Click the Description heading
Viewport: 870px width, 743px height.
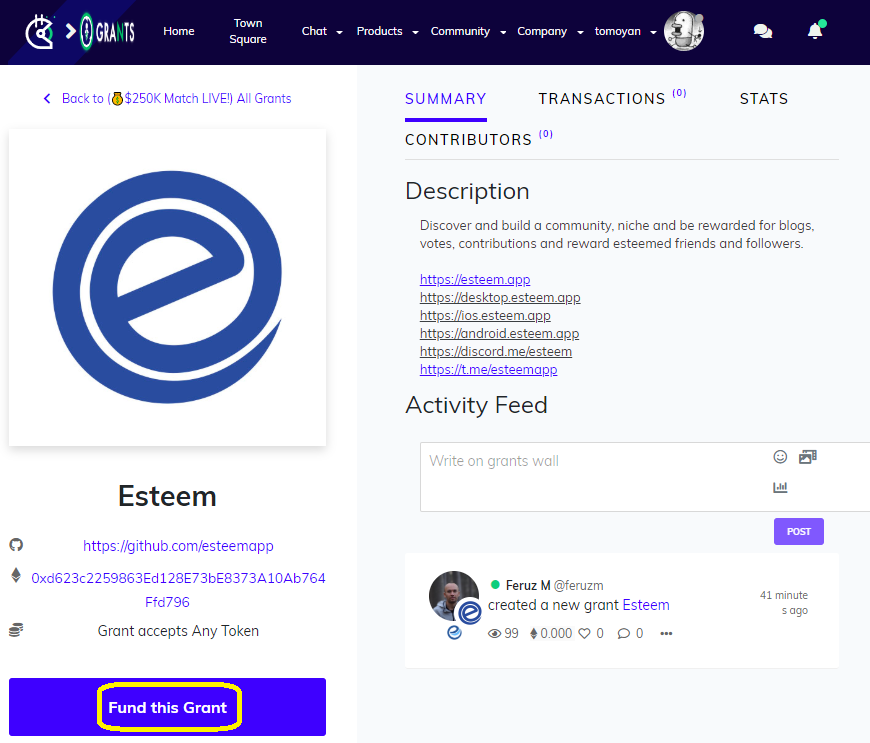(x=467, y=191)
